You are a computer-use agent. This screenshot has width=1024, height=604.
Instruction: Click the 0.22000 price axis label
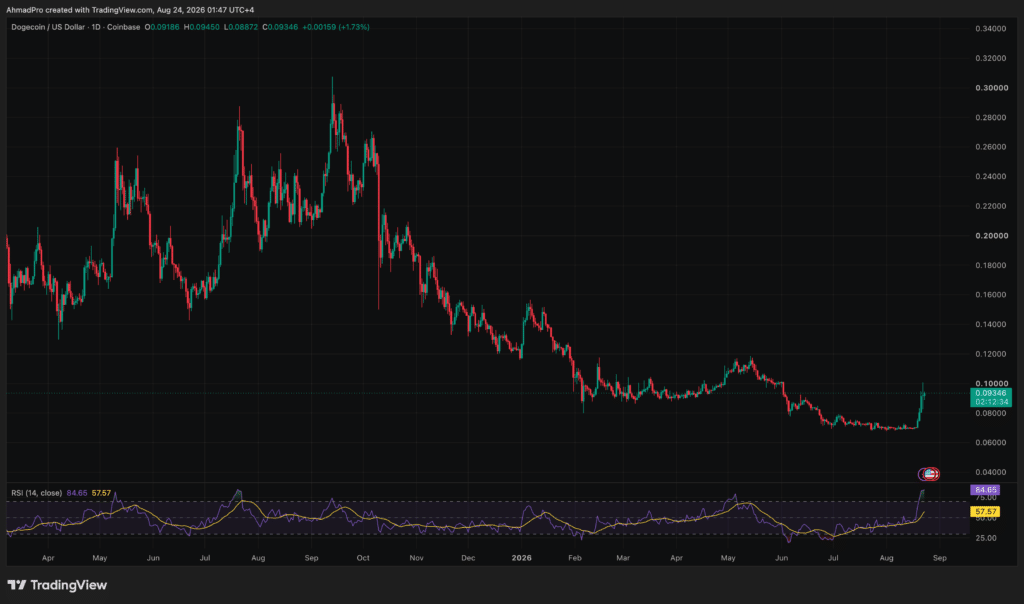click(x=991, y=206)
